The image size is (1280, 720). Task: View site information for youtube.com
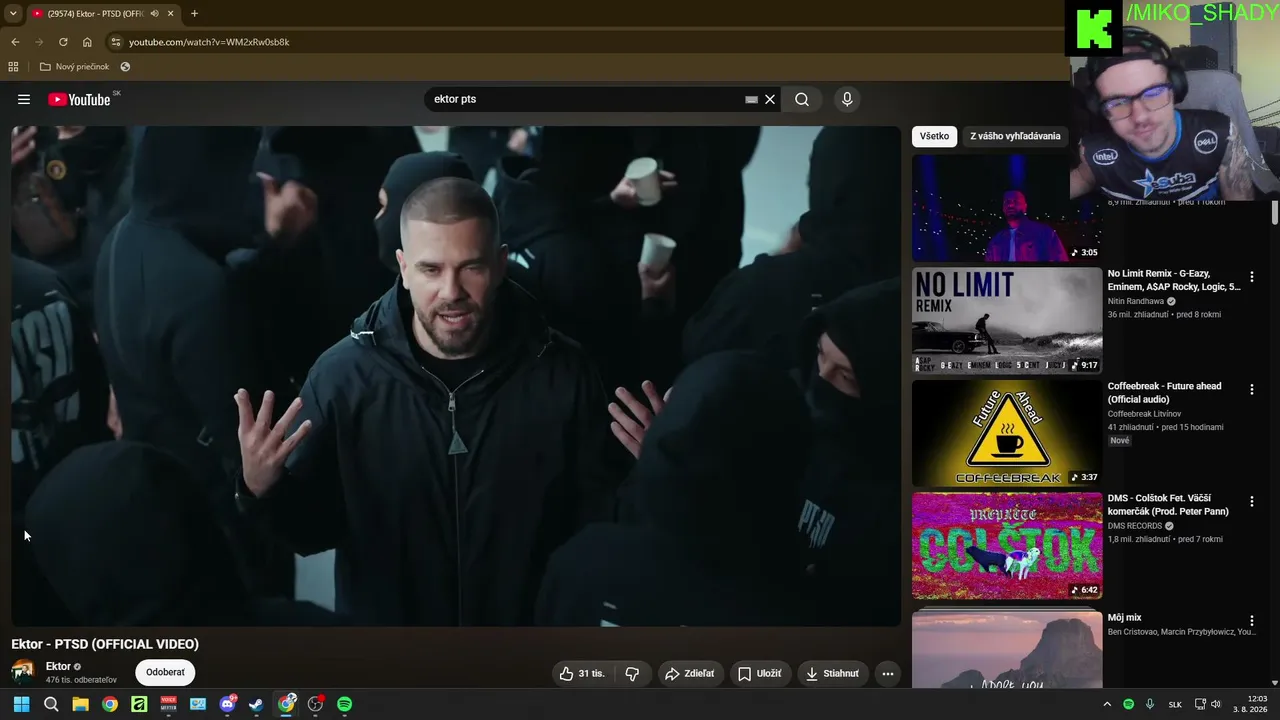[x=116, y=42]
